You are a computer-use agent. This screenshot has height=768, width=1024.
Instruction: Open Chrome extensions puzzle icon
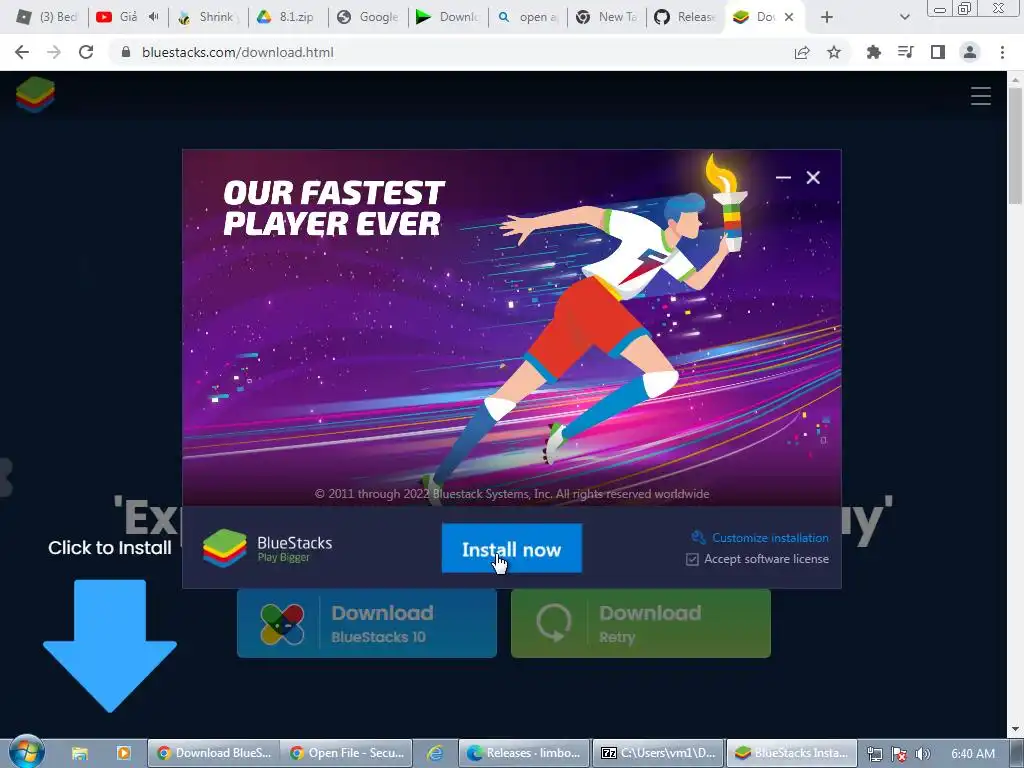point(873,52)
